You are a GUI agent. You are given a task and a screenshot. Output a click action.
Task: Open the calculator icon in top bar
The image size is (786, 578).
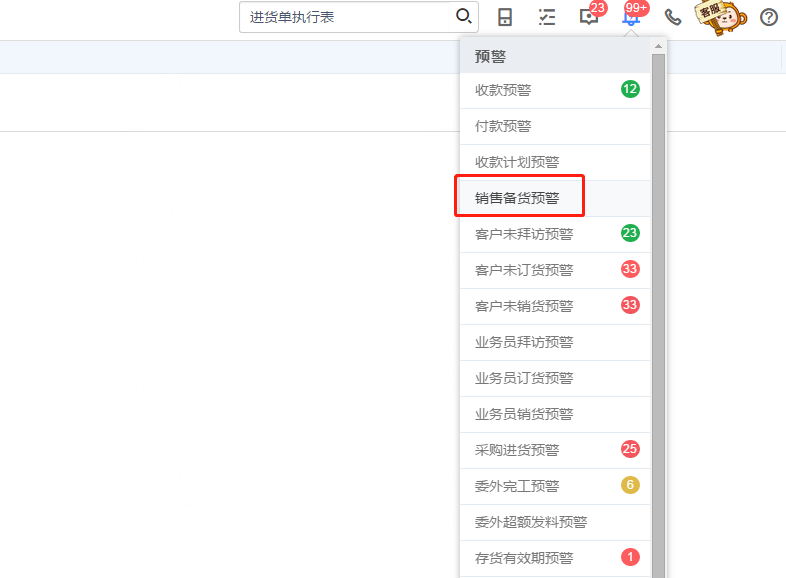tap(505, 18)
